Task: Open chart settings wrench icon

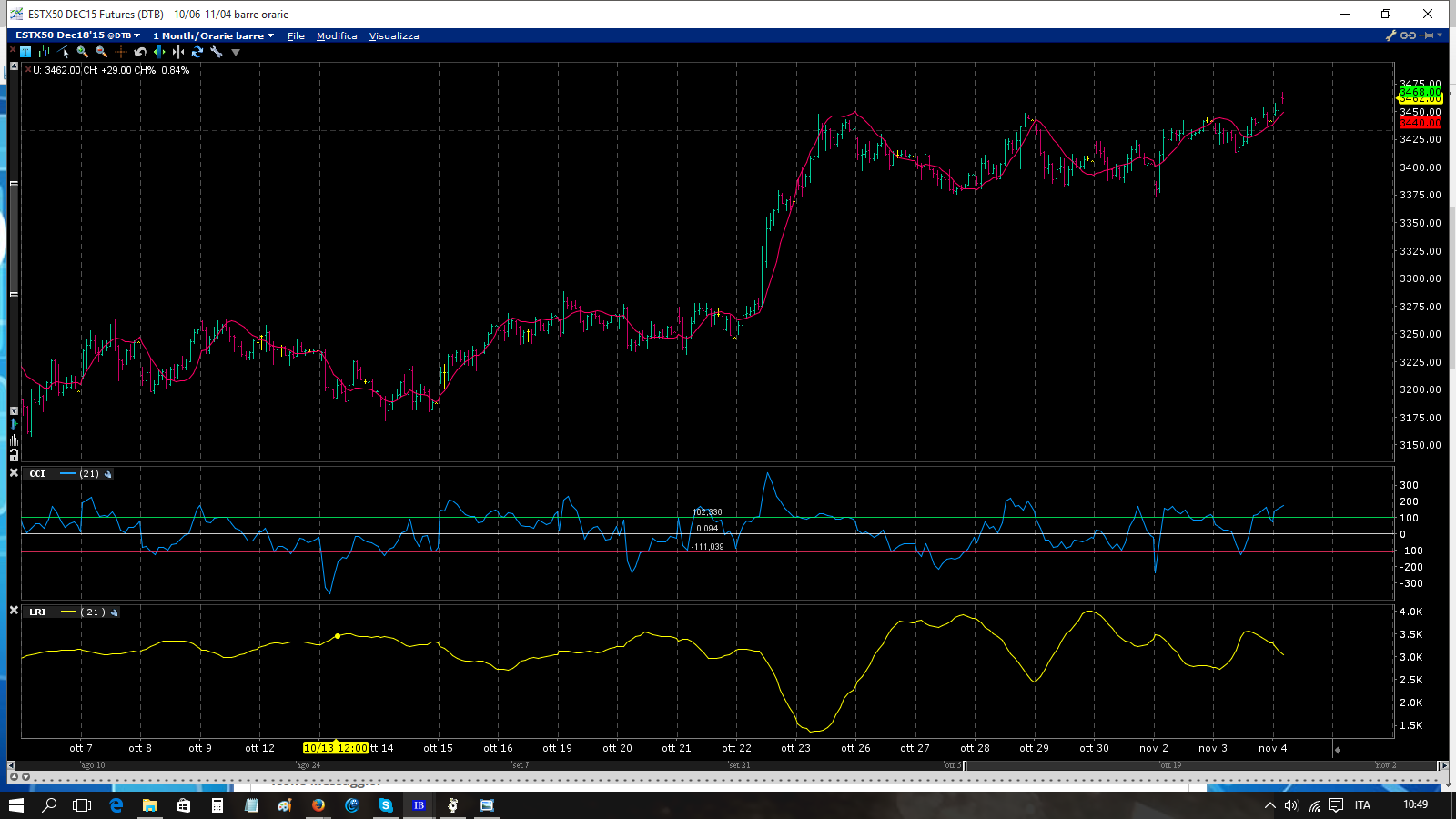Action: click(x=217, y=52)
